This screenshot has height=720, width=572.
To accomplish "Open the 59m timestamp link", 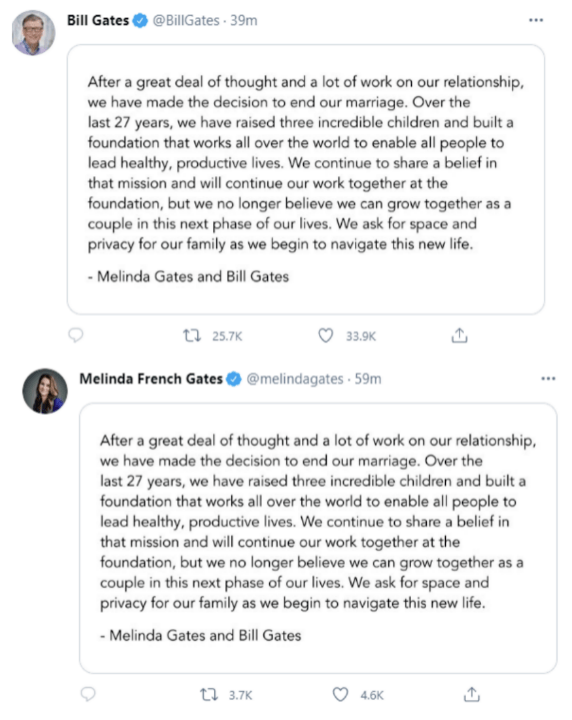I will pos(368,379).
